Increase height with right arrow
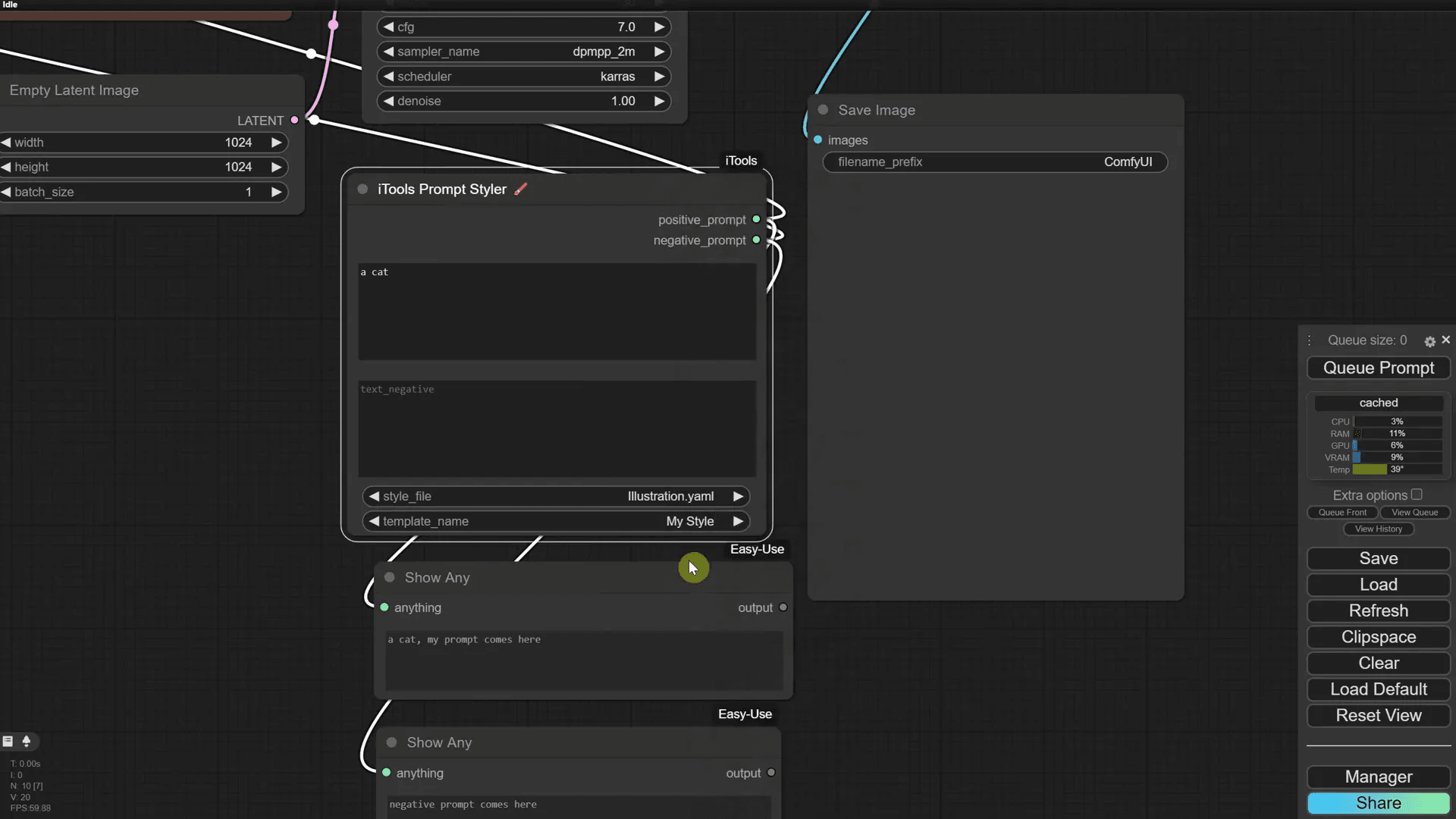The image size is (1456, 819). point(276,167)
